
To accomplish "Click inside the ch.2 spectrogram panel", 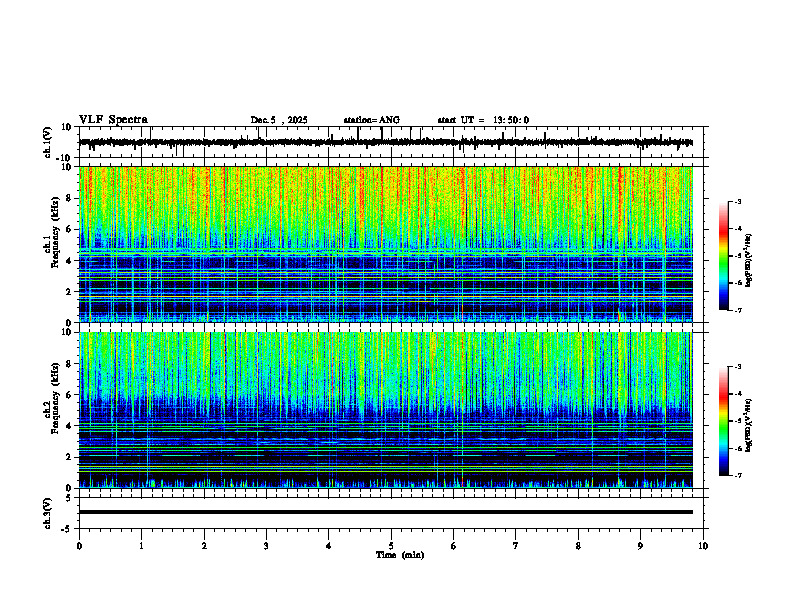I will click(385, 410).
